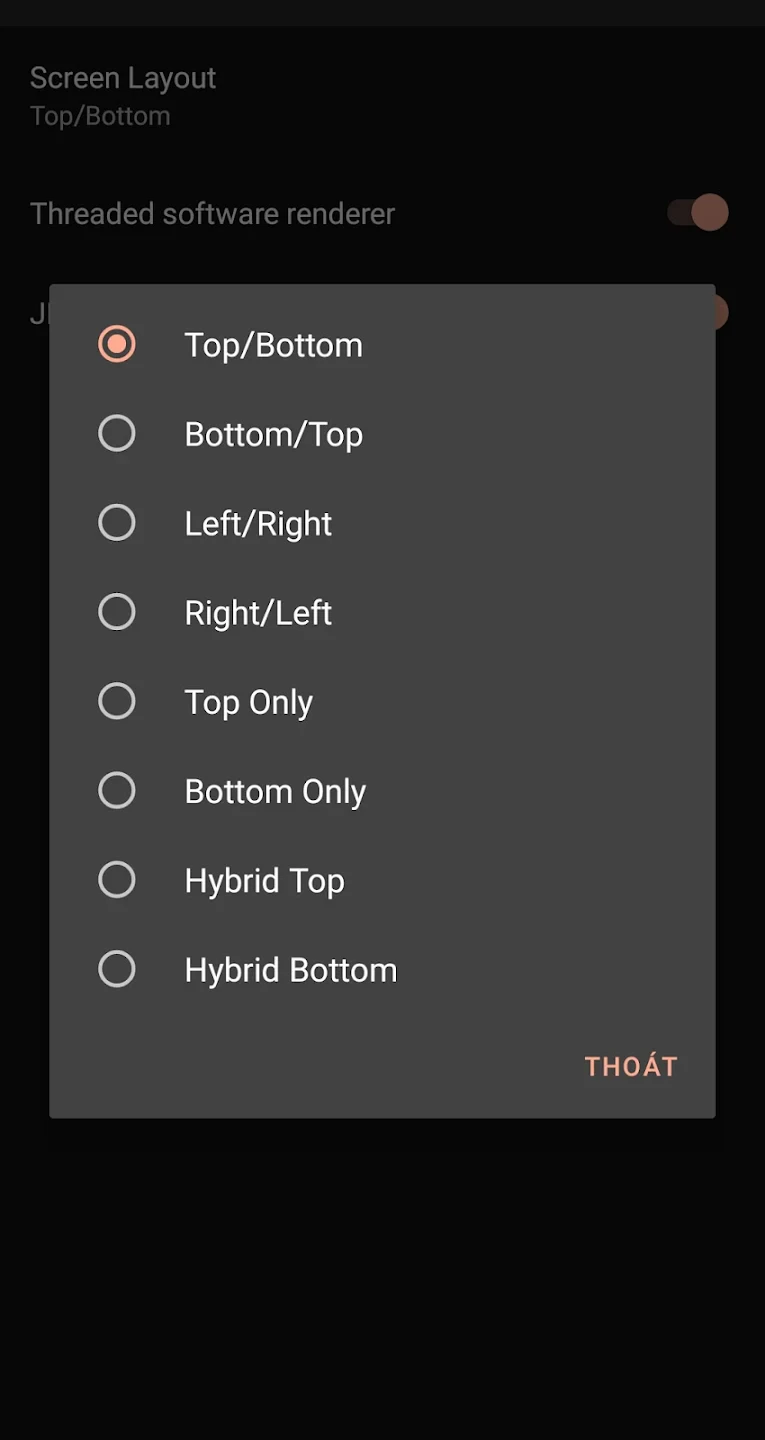Screen dimensions: 765x1440
Task: Select the Hybrid Top radio button circle
Action: coord(117,880)
